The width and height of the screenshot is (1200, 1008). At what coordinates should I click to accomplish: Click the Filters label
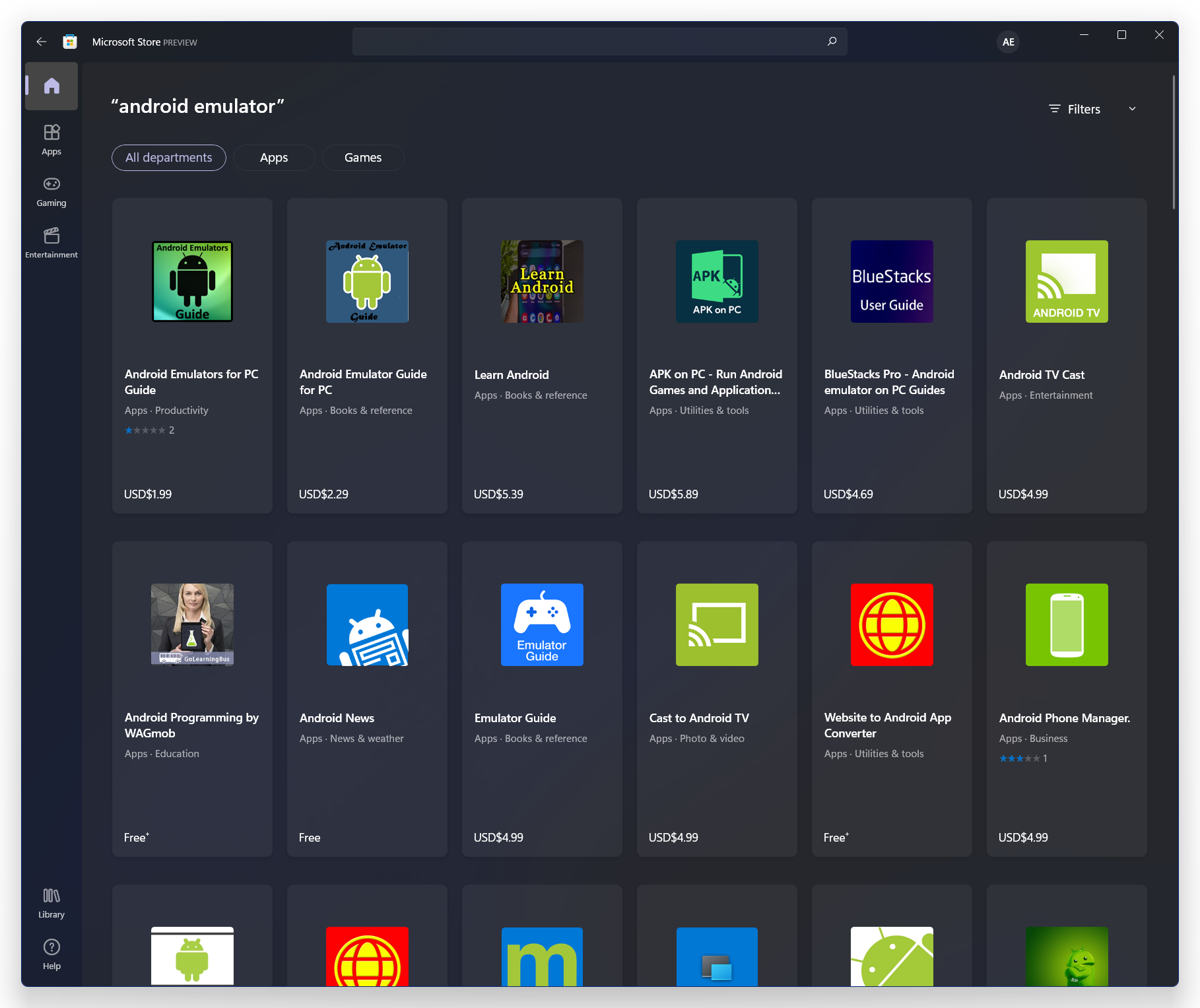[1084, 109]
